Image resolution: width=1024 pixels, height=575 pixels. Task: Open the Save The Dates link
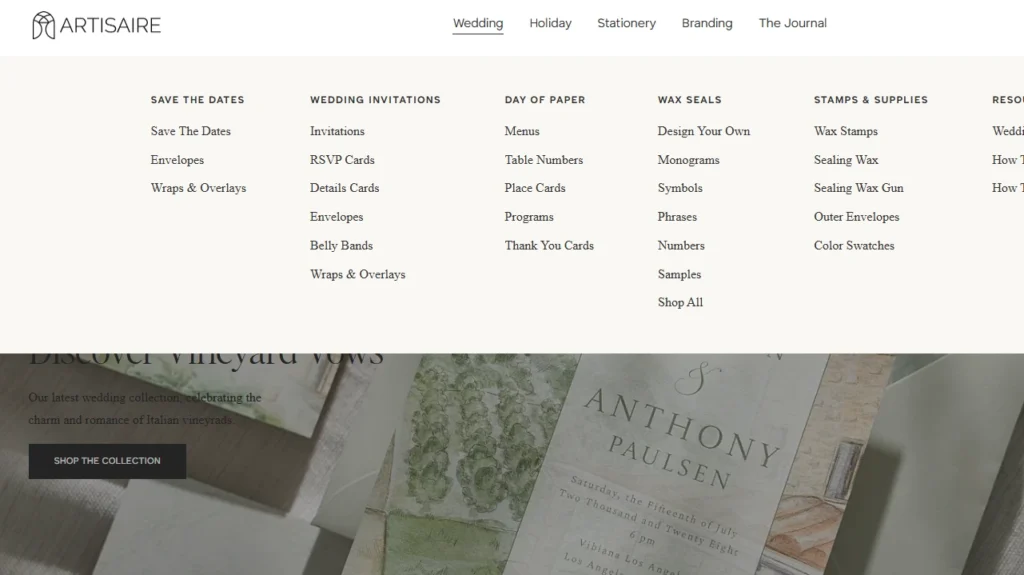(x=190, y=131)
